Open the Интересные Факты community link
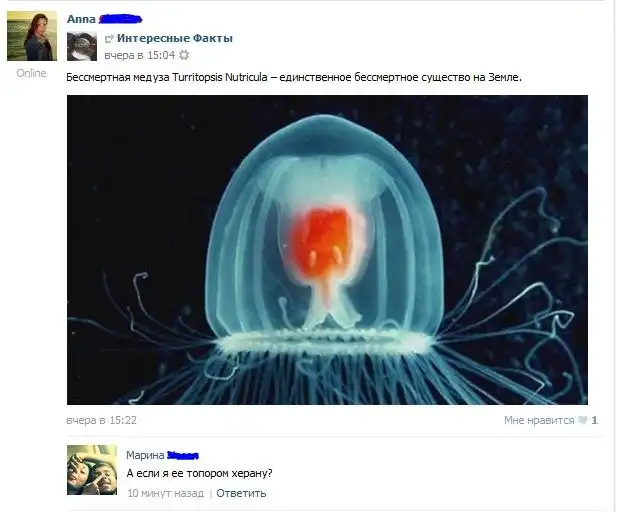The width and height of the screenshot is (628, 512). point(175,38)
